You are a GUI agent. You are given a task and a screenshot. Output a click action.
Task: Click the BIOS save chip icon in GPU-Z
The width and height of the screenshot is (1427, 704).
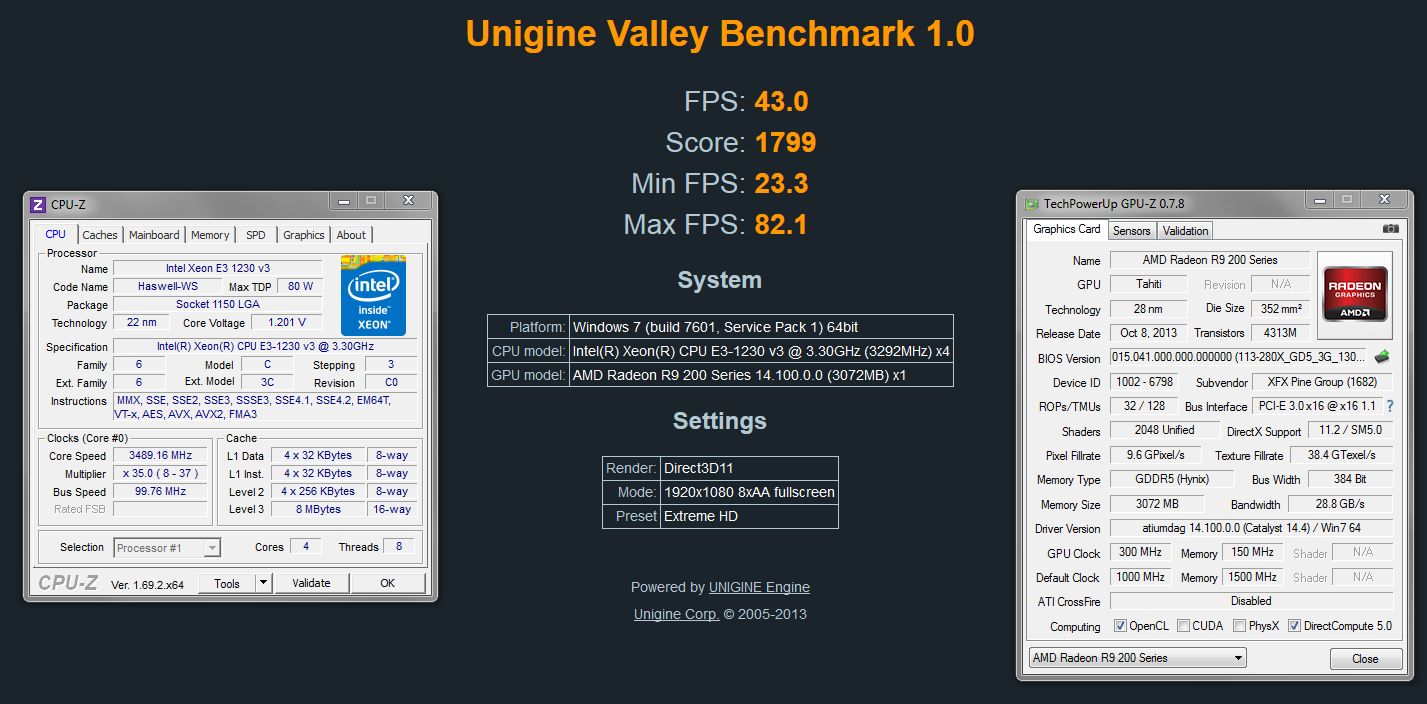(1382, 357)
